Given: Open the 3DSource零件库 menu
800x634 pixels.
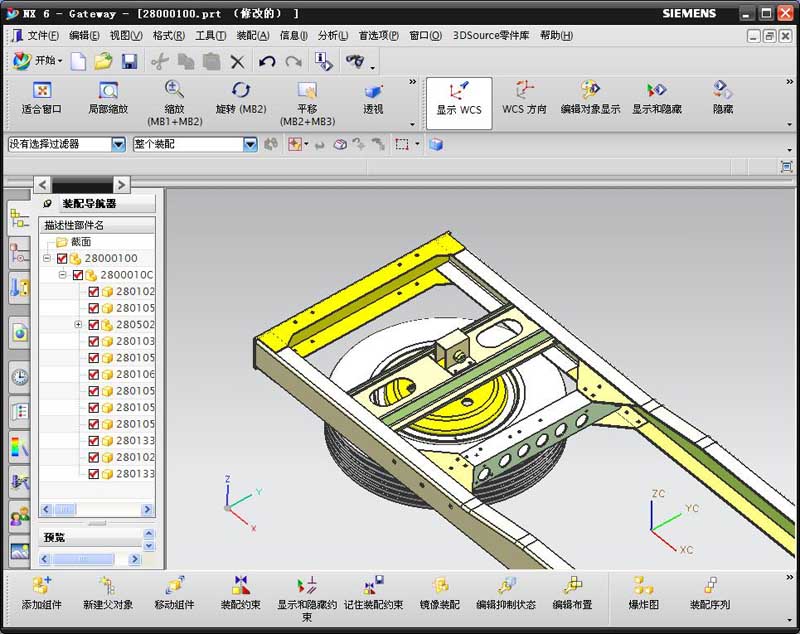Looking at the screenshot, I should click(x=491, y=36).
